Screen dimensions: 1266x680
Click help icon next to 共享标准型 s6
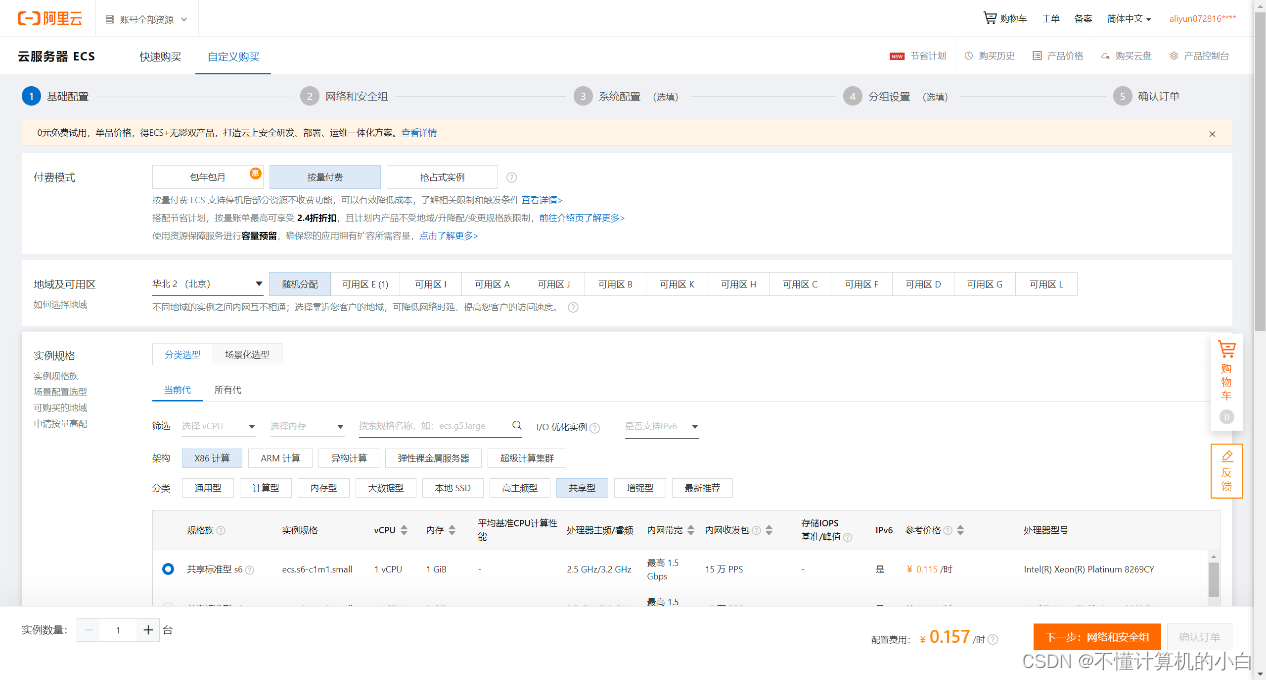(250, 570)
